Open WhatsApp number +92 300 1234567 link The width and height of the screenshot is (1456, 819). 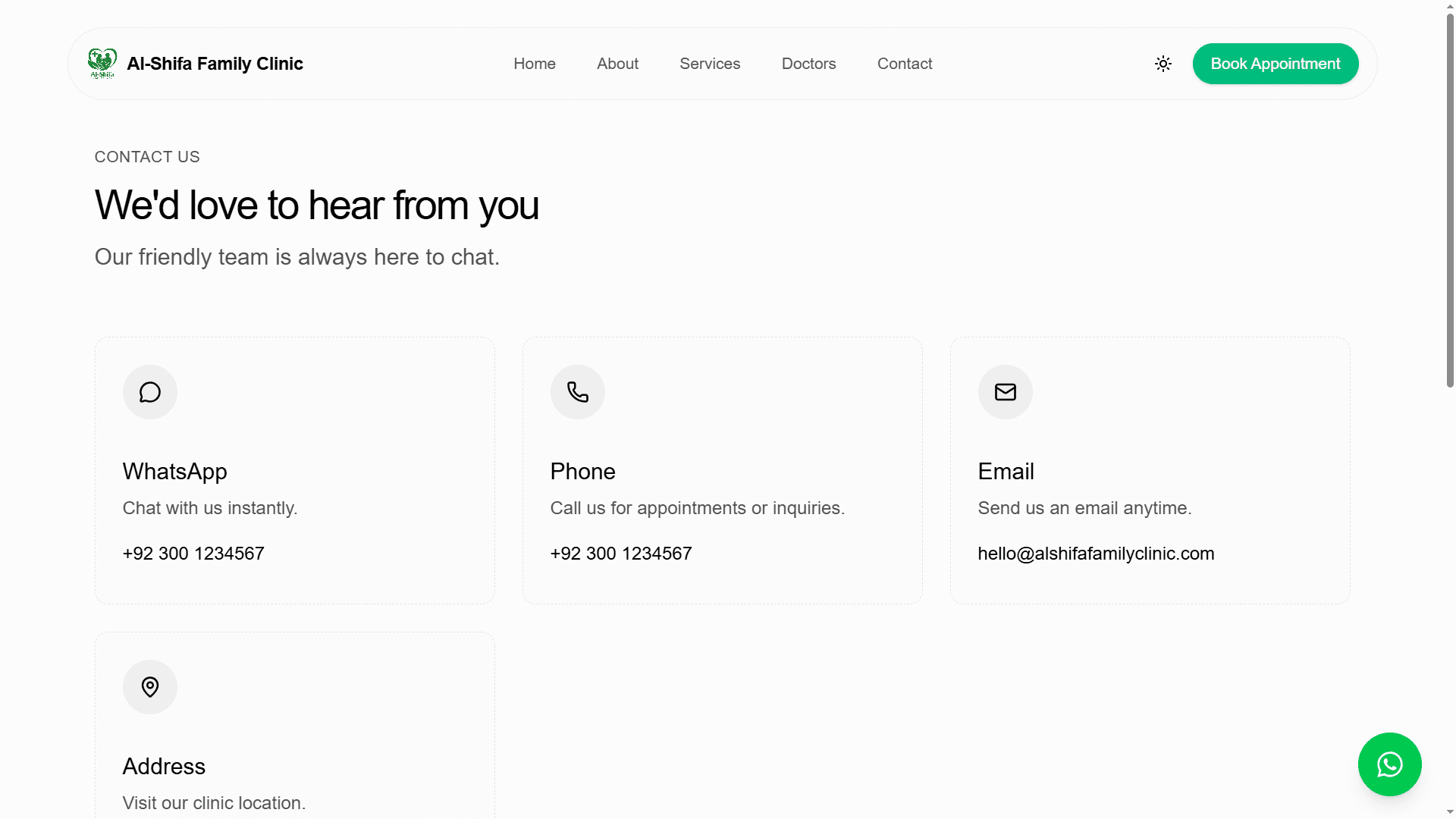(x=193, y=554)
